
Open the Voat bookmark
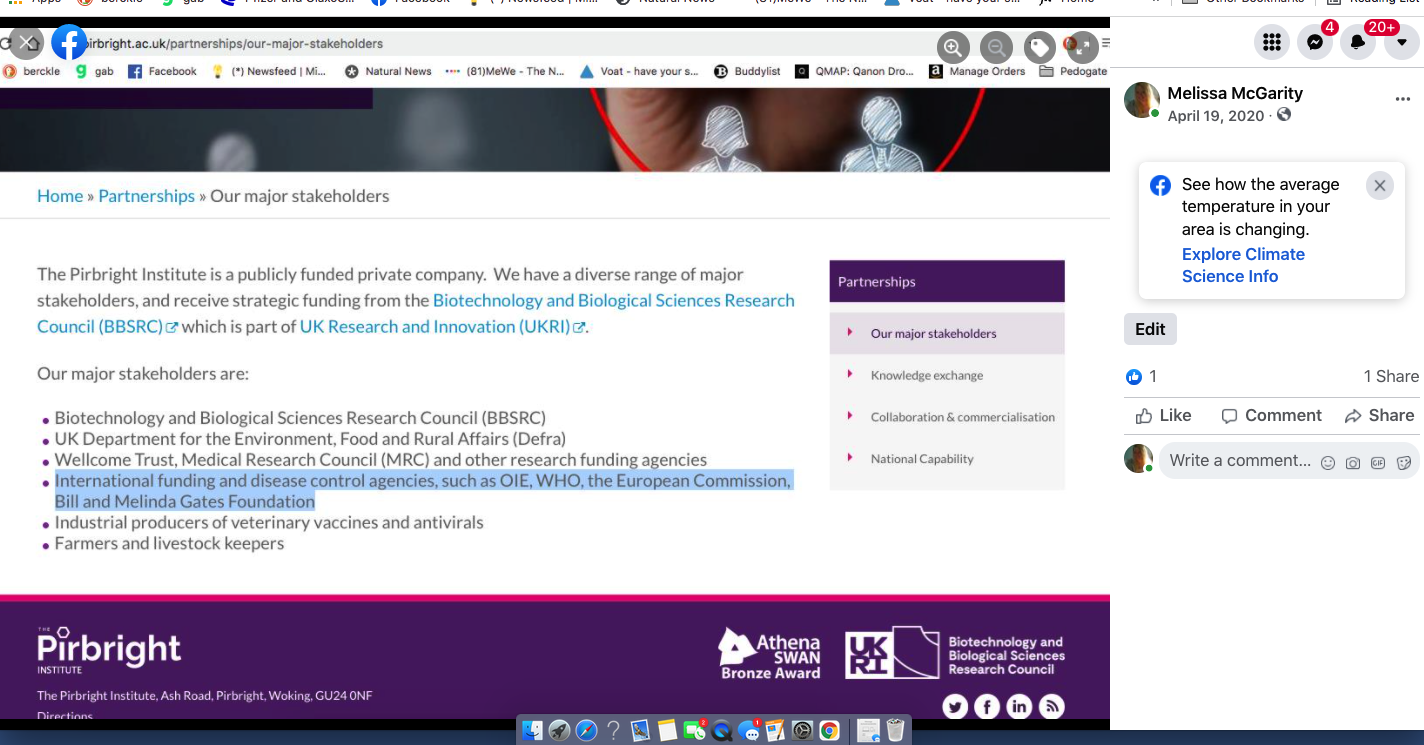point(638,71)
